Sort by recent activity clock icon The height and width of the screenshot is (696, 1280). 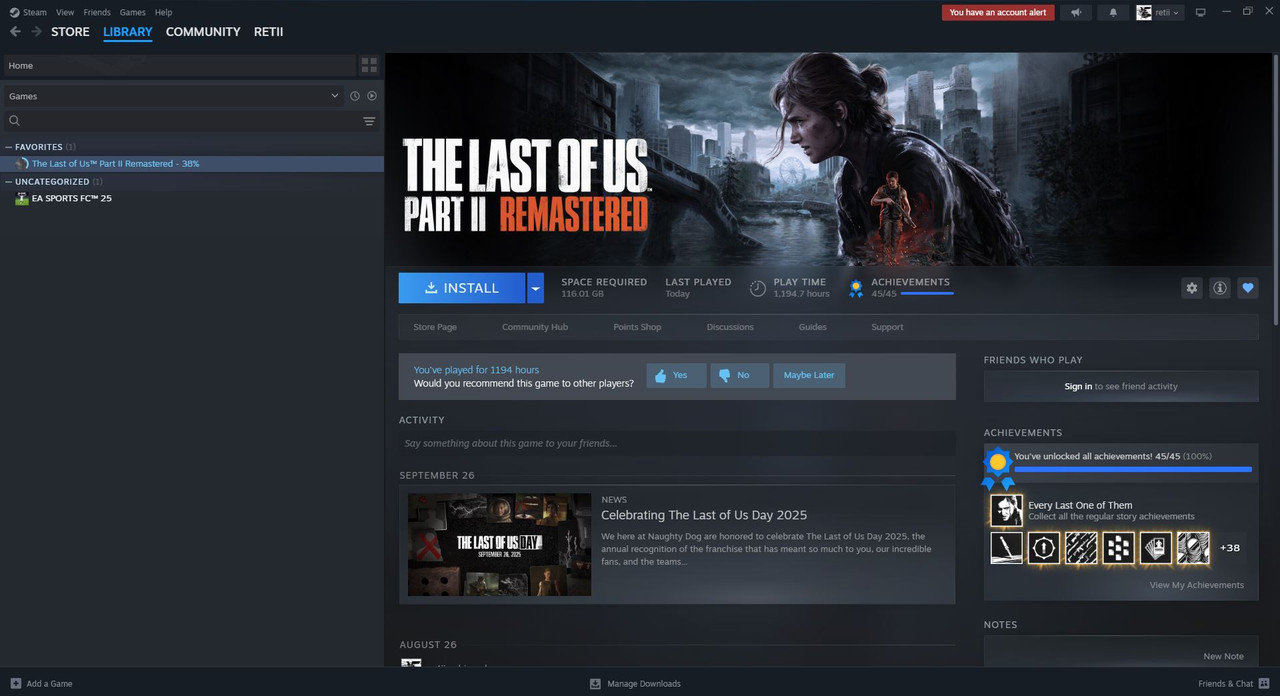[x=354, y=96]
